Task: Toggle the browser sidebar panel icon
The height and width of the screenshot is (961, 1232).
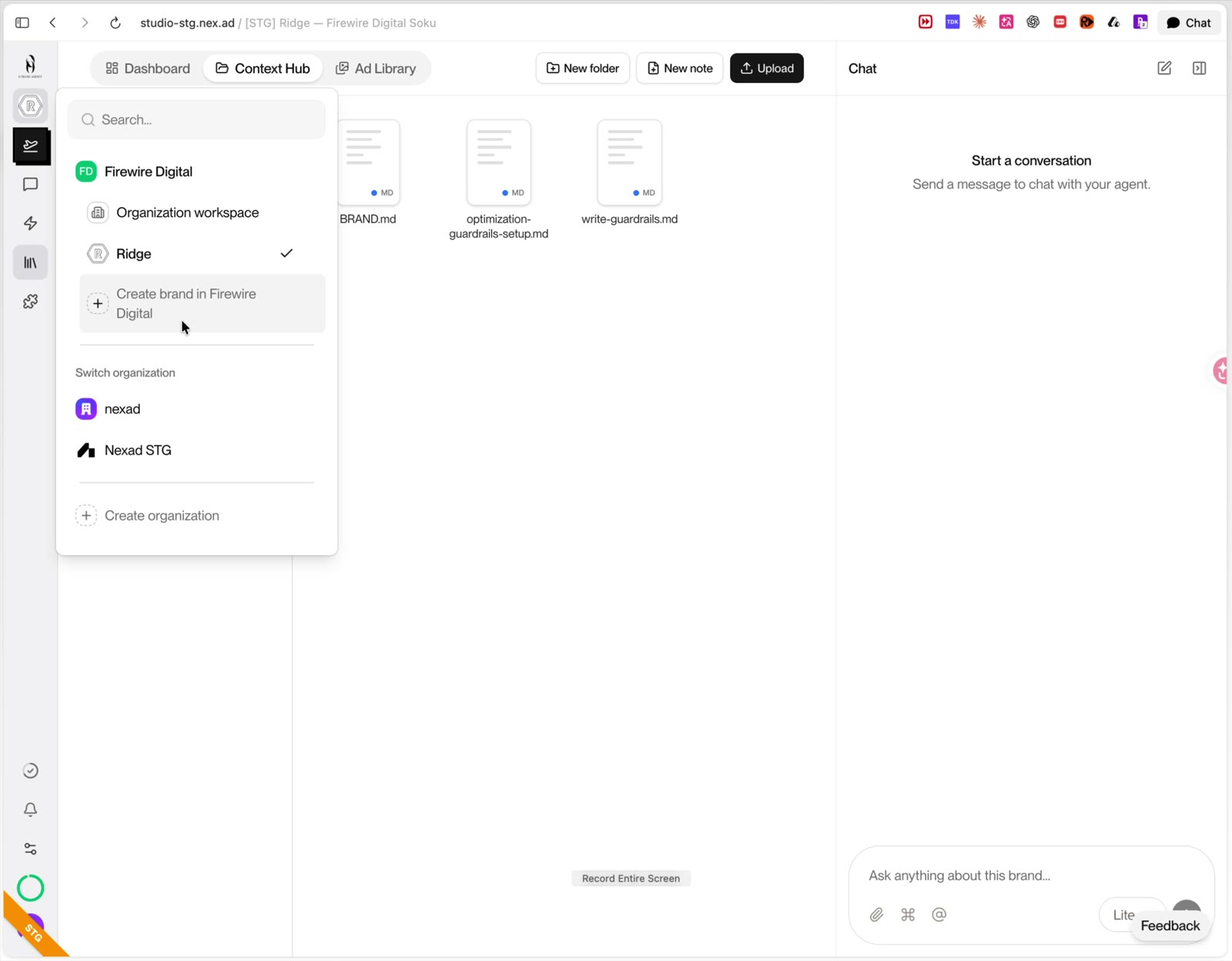Action: pyautogui.click(x=22, y=22)
